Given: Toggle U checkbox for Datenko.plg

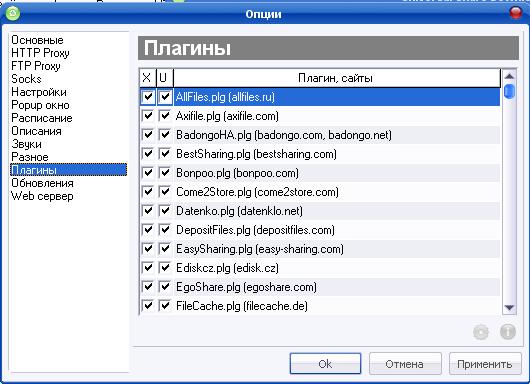Looking at the screenshot, I should click(165, 211).
